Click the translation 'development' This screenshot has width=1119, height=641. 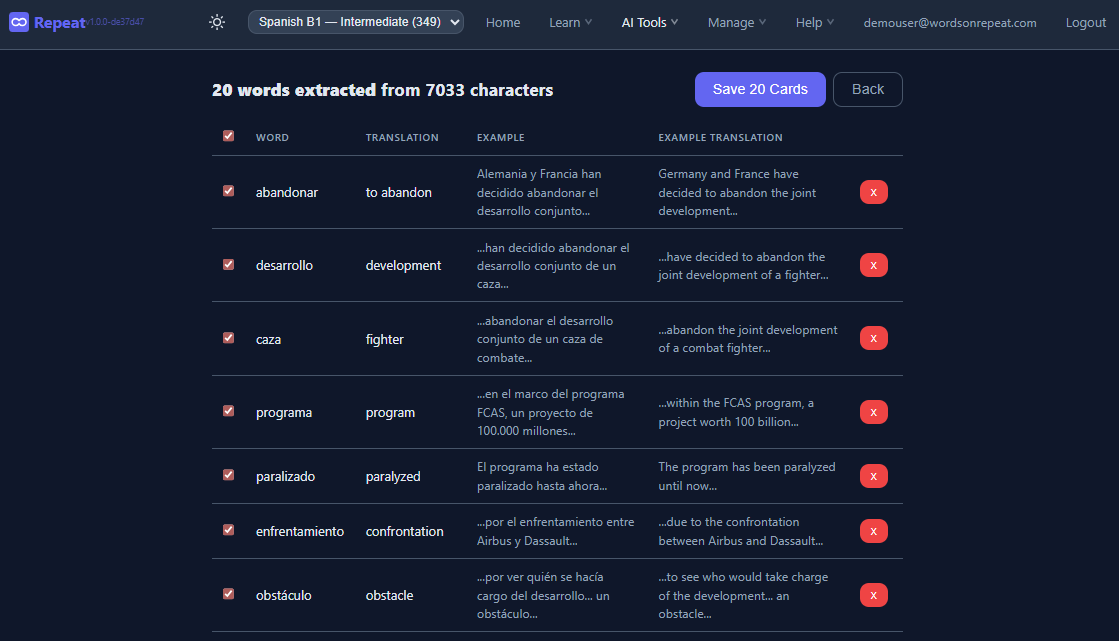click(x=403, y=266)
